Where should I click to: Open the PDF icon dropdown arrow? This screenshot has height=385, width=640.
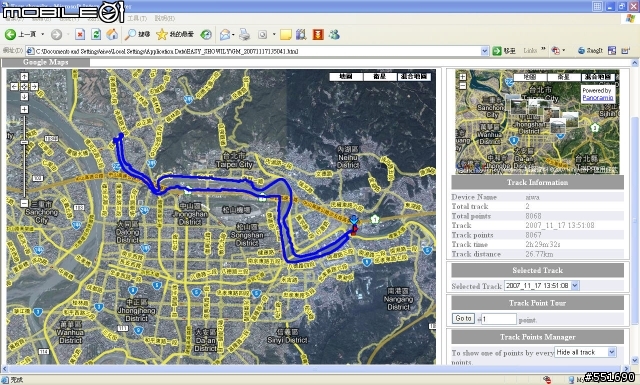564,51
